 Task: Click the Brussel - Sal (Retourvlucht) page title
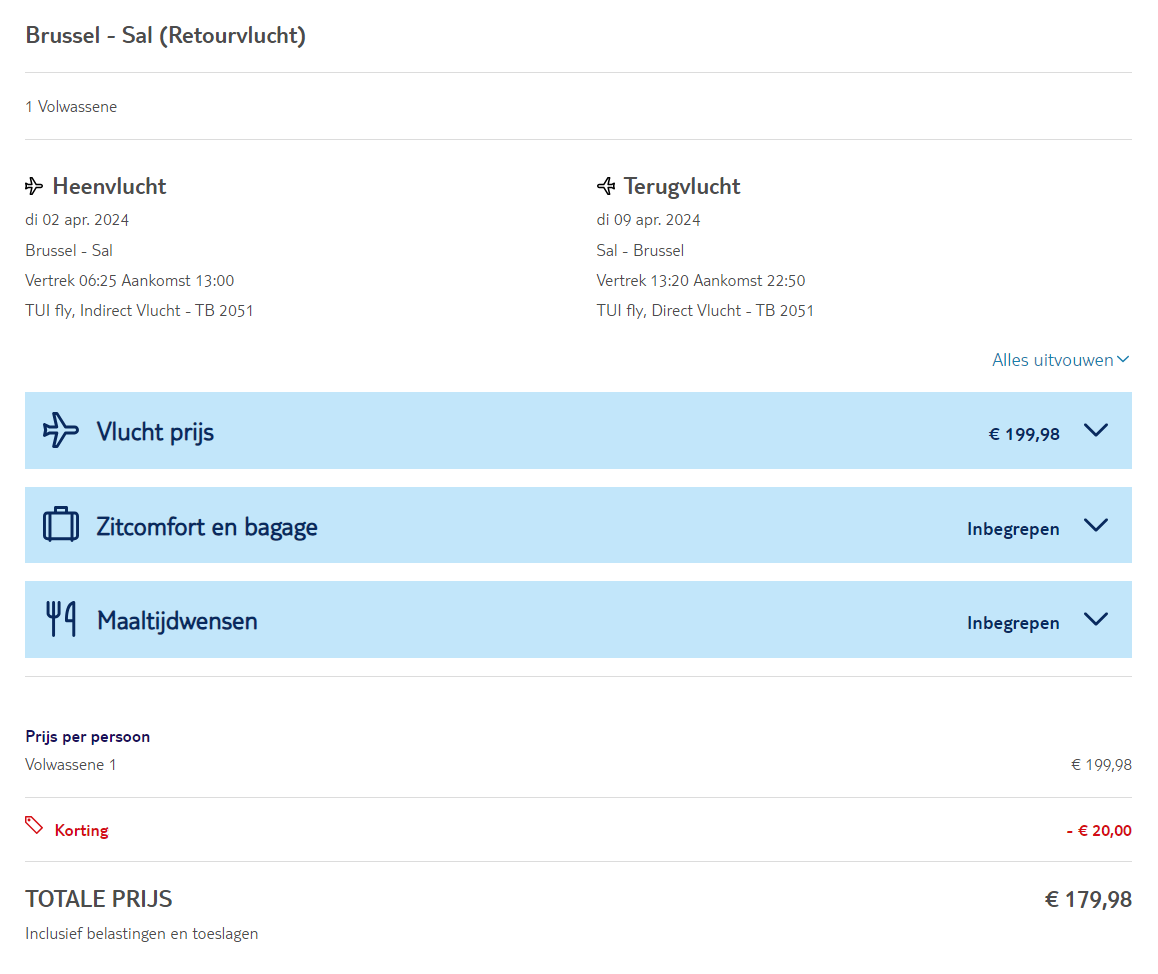click(166, 36)
